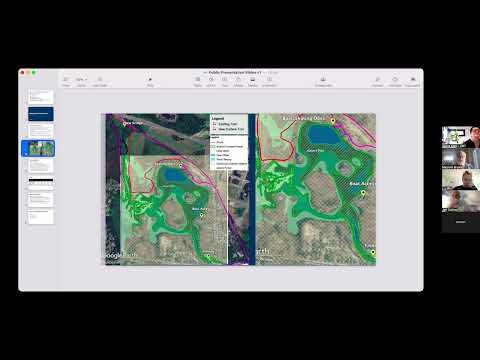Toggle the Animate inspector panel
480x360 pixels.
(x=395, y=81)
